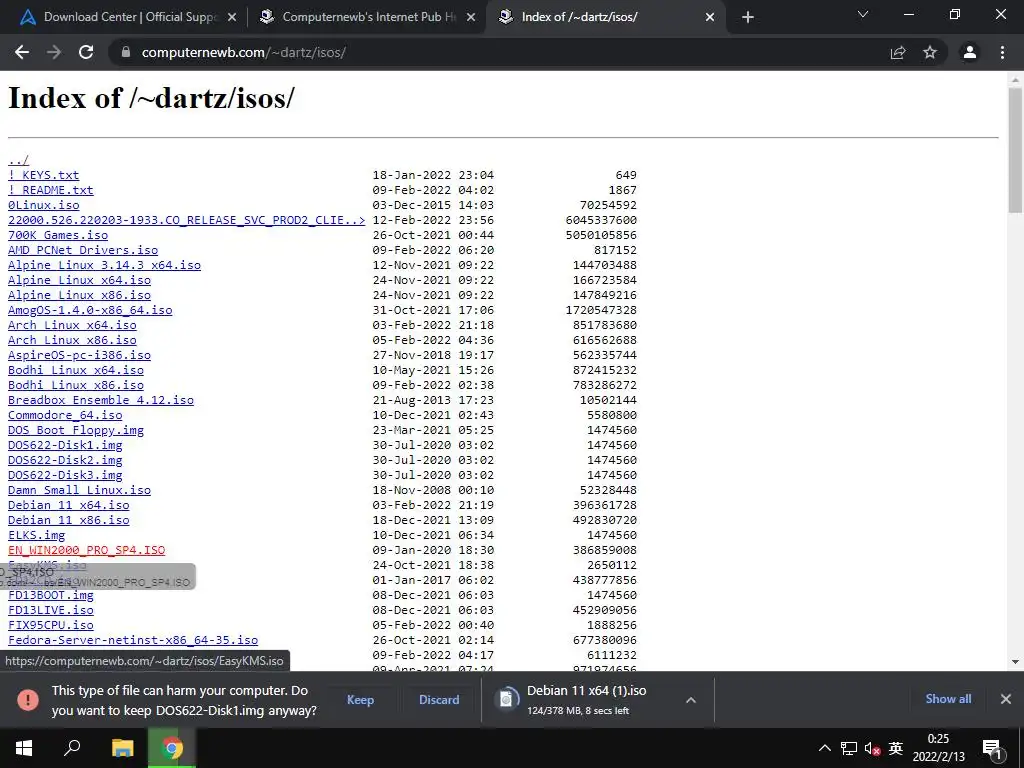Viewport: 1024px width, 768px height.
Task: Download DOS_Boot_Floppy.img
Action: click(76, 430)
